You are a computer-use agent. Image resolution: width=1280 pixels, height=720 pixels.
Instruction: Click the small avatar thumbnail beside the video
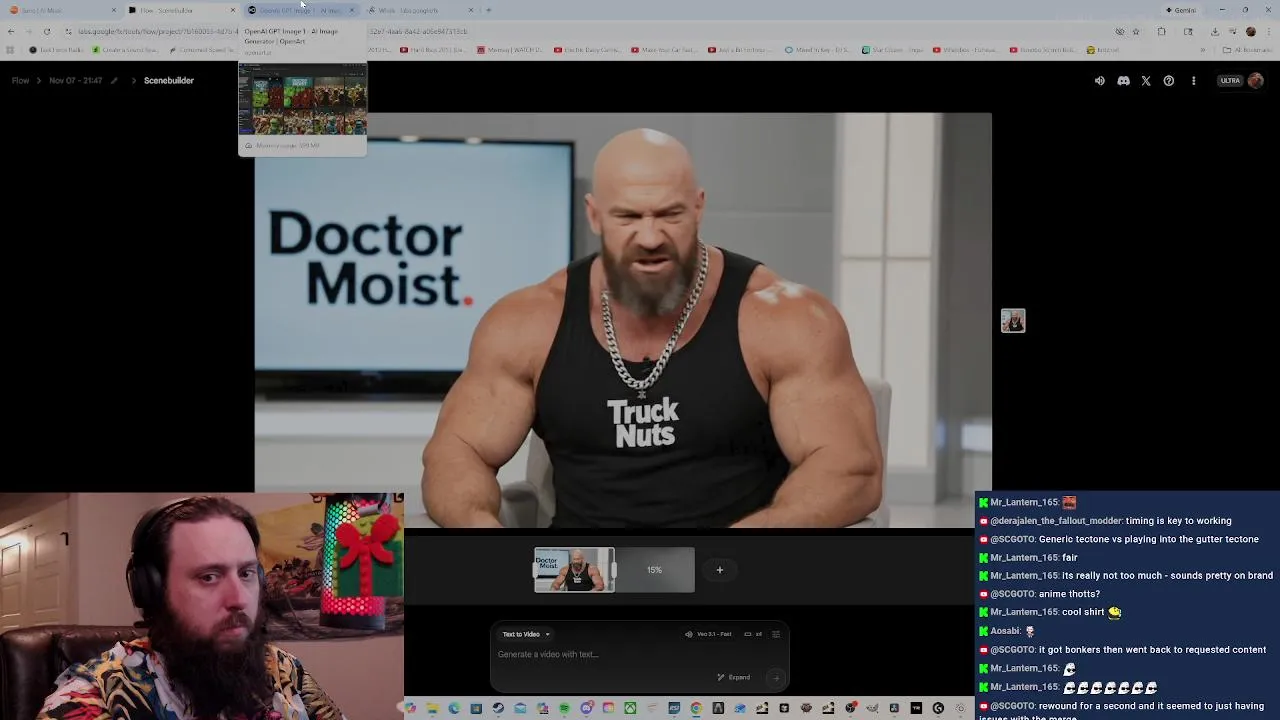(1013, 321)
